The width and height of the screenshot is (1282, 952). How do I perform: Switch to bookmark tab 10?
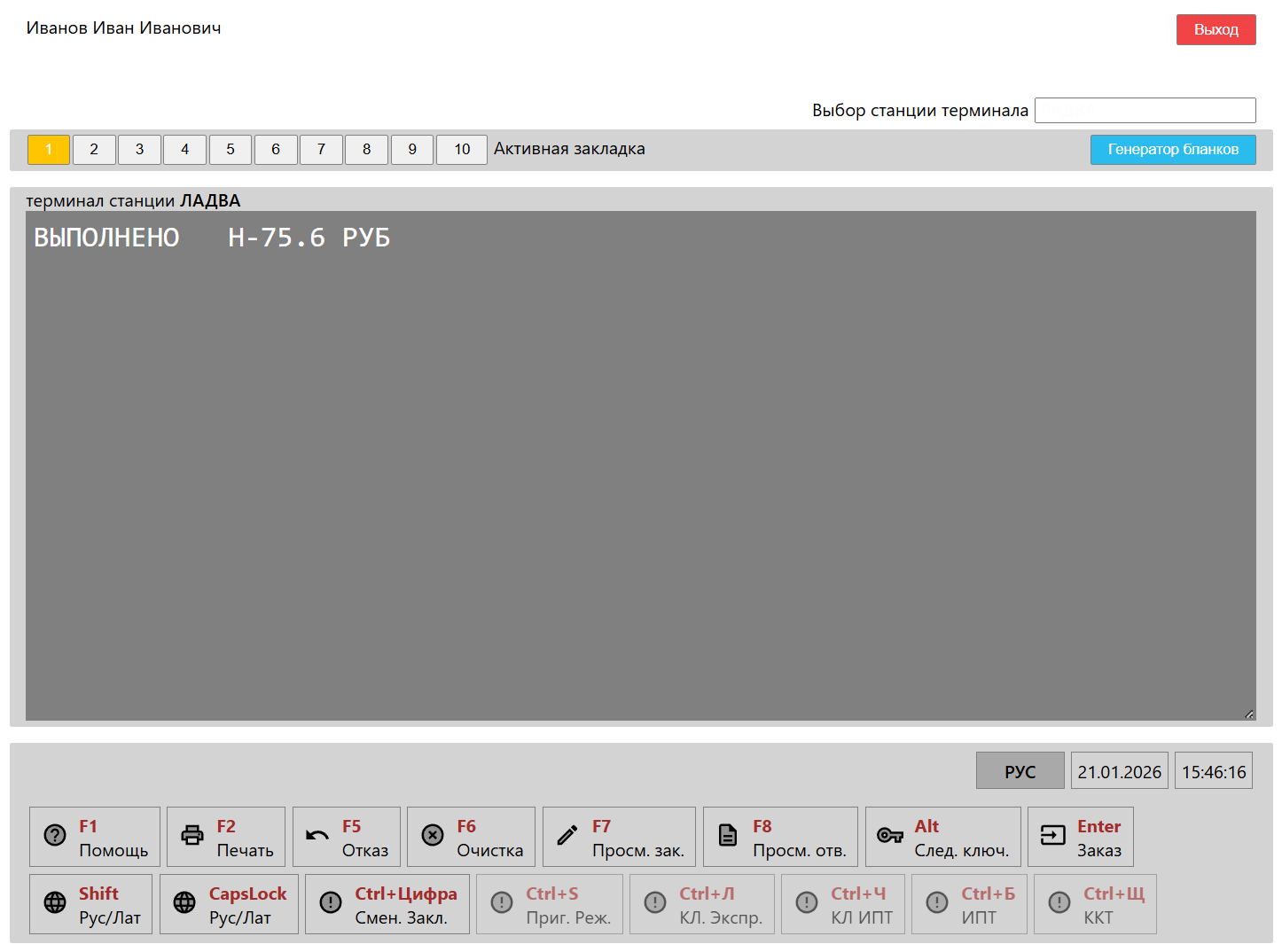coord(462,150)
